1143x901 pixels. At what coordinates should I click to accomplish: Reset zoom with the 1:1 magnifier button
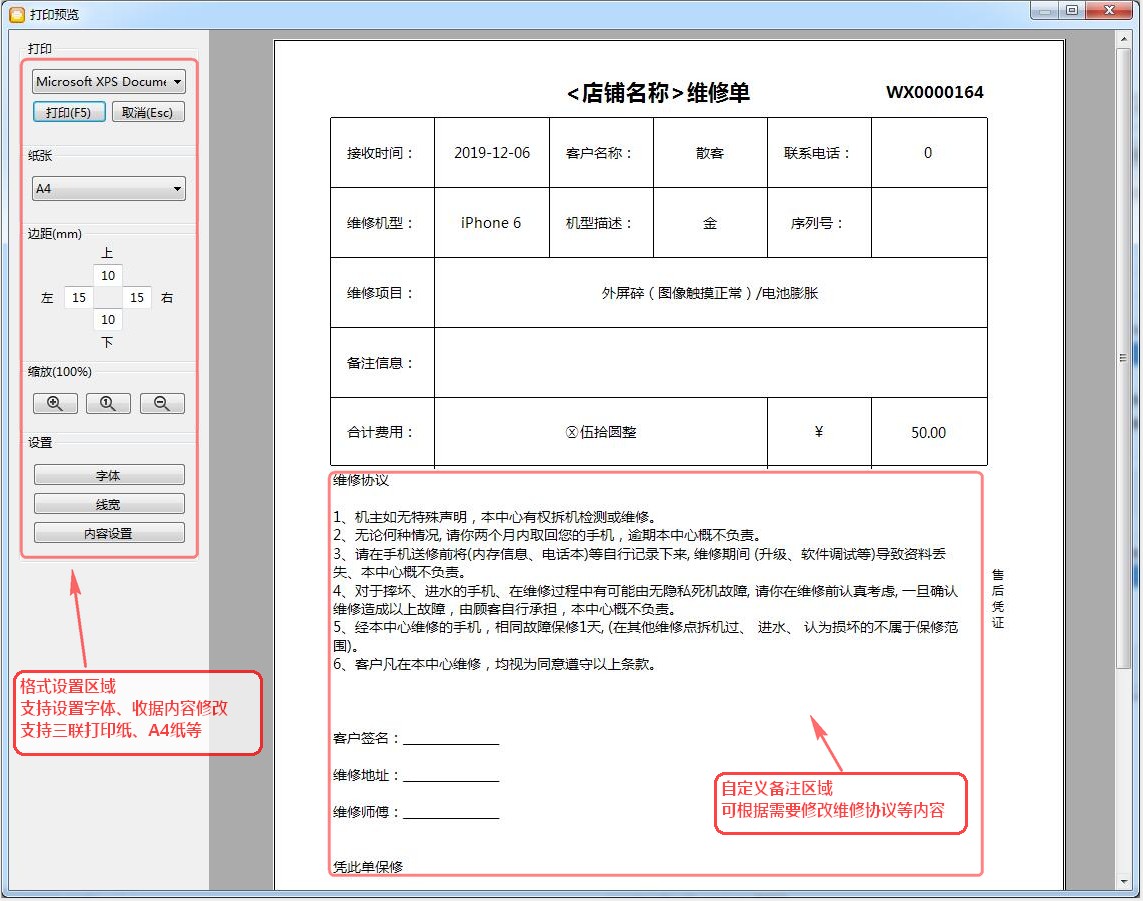(x=108, y=403)
